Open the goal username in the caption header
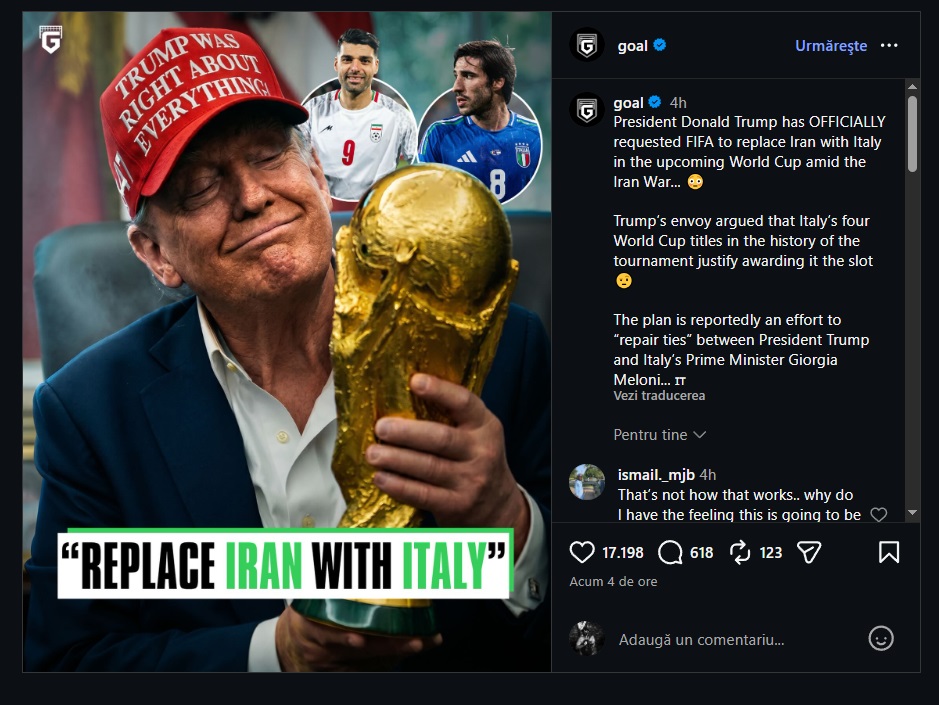The height and width of the screenshot is (705, 939). coord(629,101)
